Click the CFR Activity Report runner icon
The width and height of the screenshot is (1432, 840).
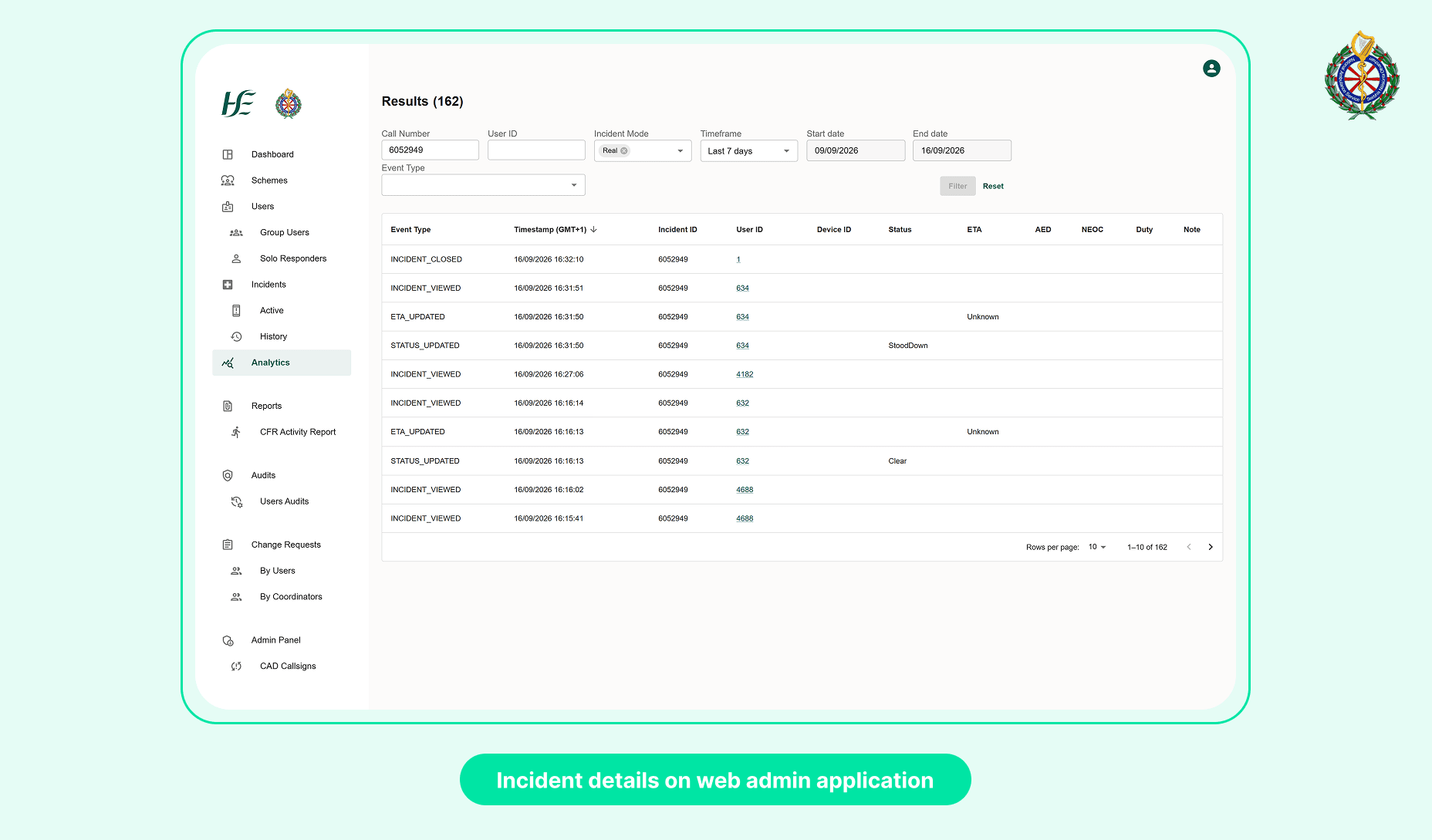point(236,433)
